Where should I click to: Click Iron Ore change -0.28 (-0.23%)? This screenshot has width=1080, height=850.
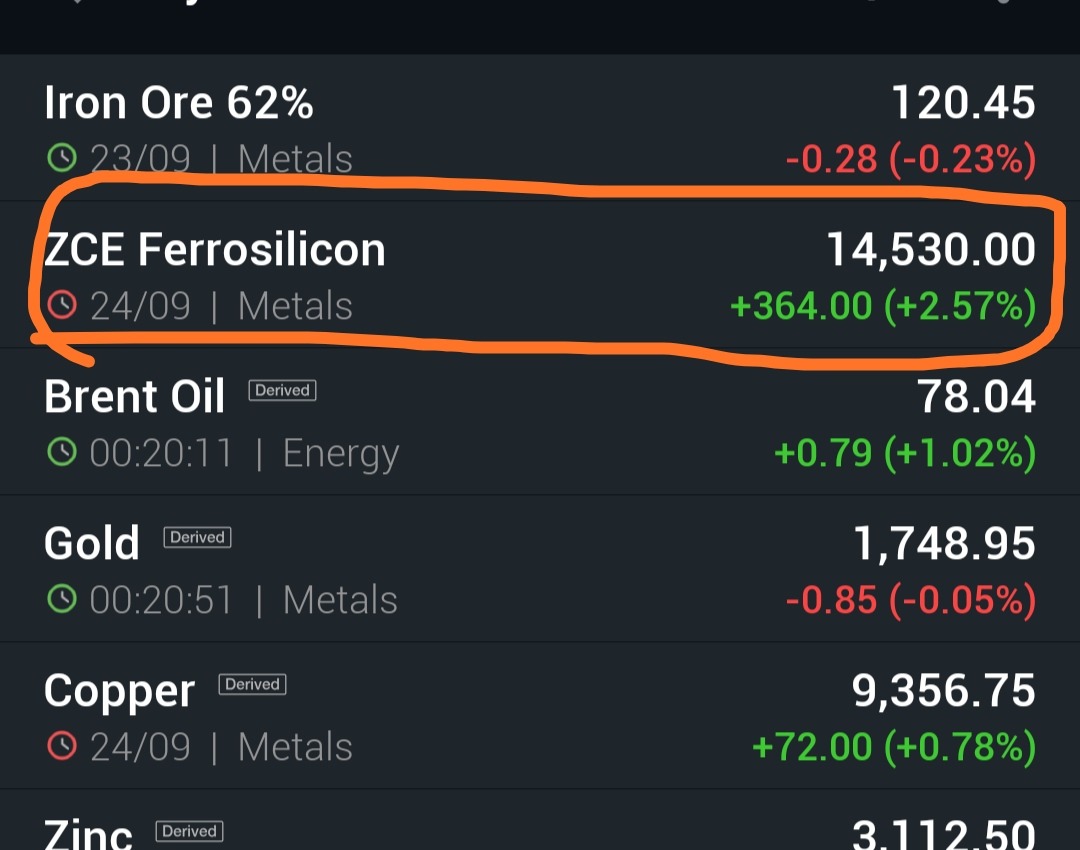(910, 159)
